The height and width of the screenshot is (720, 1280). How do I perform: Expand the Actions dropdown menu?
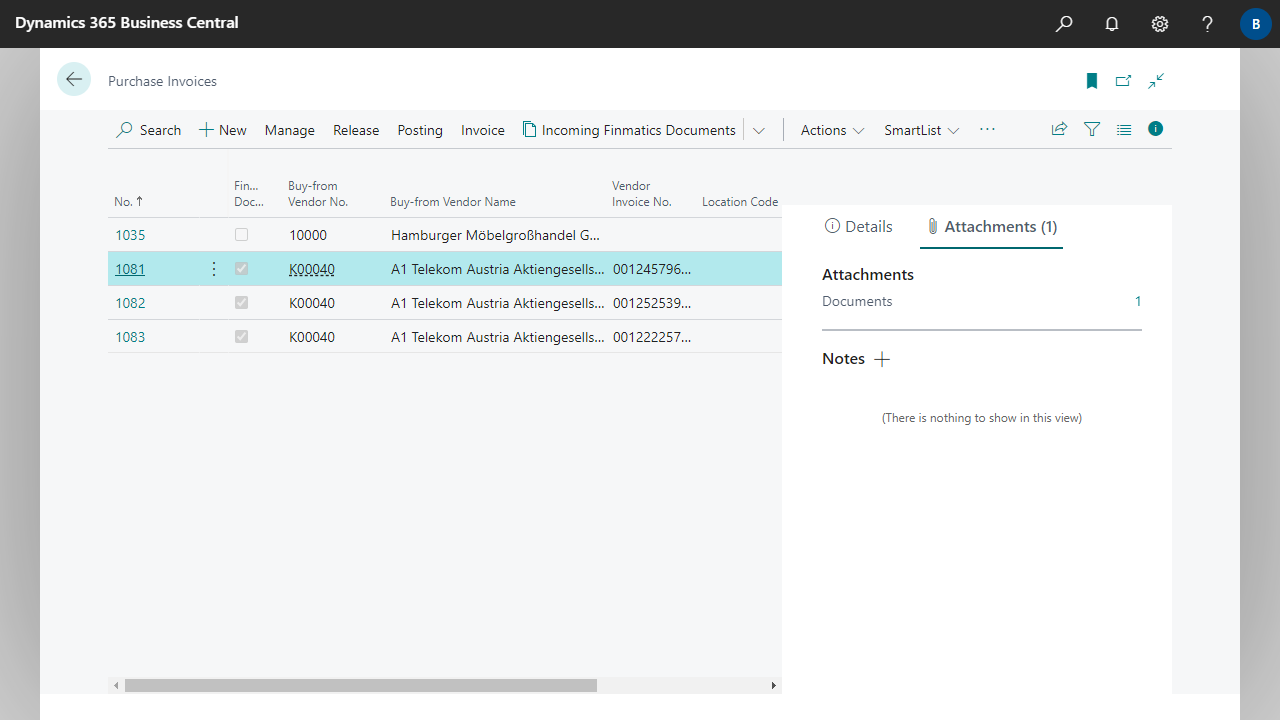click(x=832, y=130)
